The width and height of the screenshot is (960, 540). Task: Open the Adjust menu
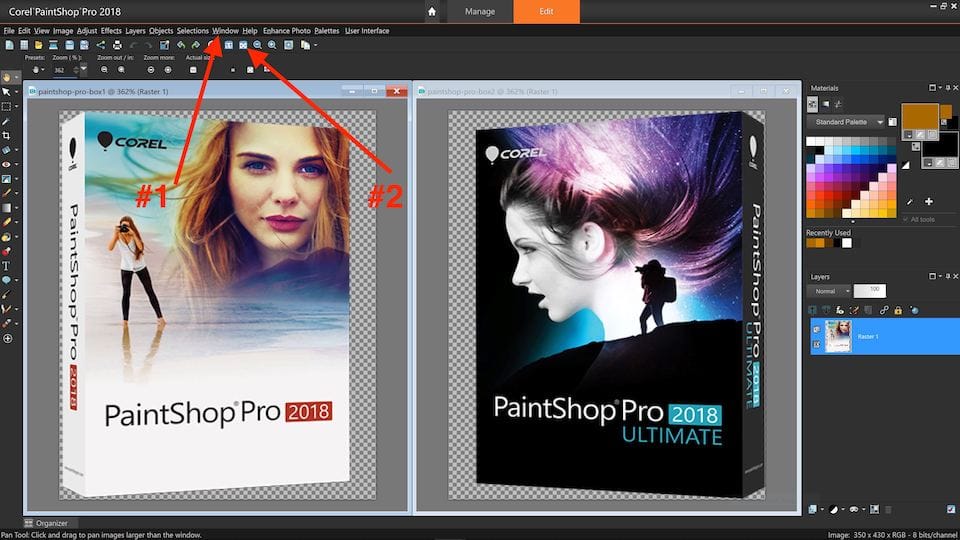click(87, 31)
